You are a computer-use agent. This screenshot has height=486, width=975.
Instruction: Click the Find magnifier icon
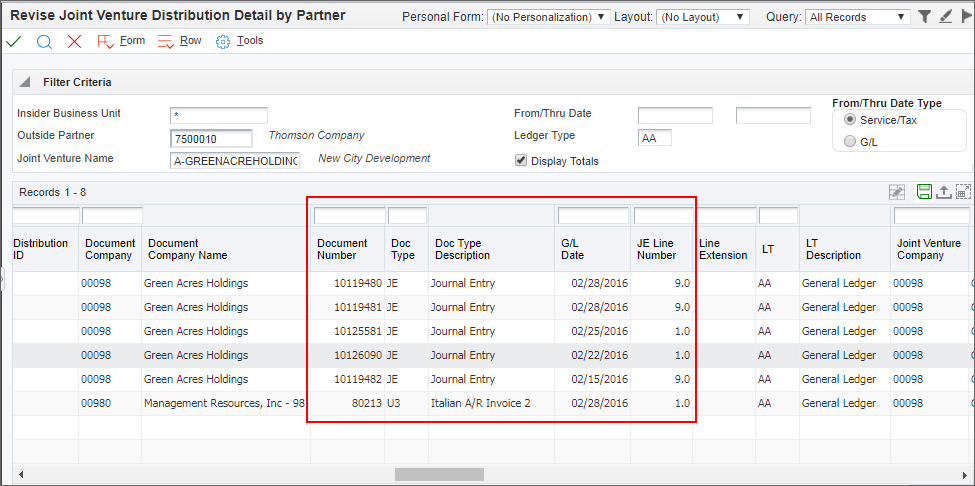point(44,42)
